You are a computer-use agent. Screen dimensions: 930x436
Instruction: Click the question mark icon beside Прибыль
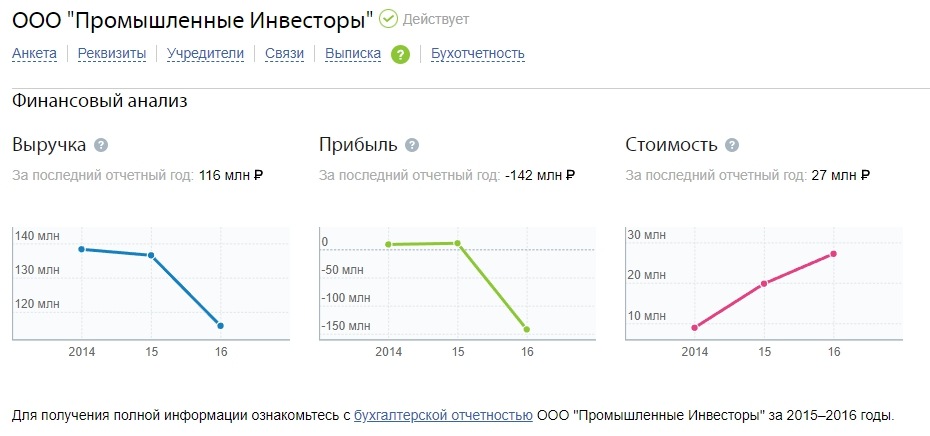point(412,145)
